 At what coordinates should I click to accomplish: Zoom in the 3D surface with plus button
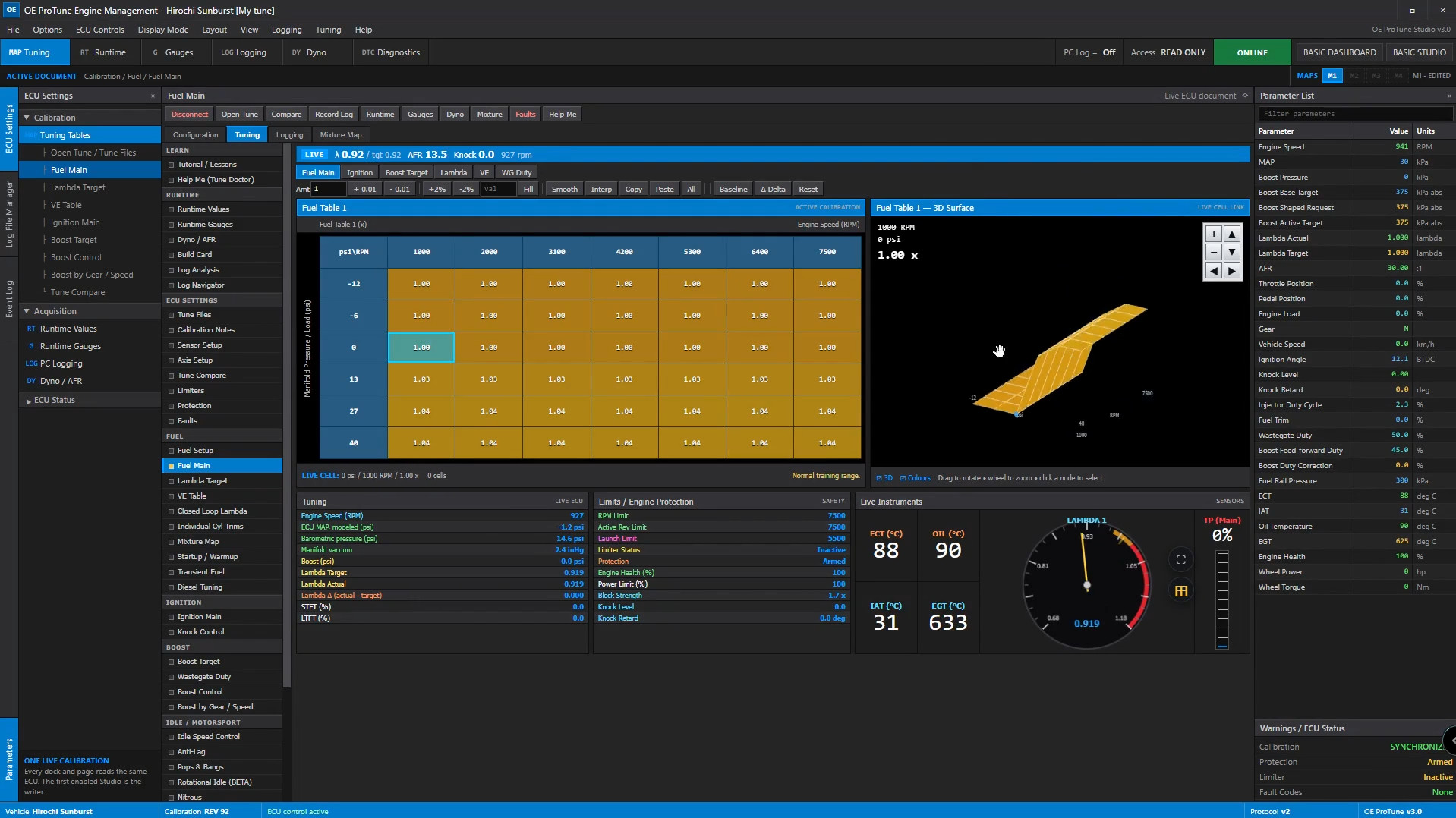click(1213, 234)
